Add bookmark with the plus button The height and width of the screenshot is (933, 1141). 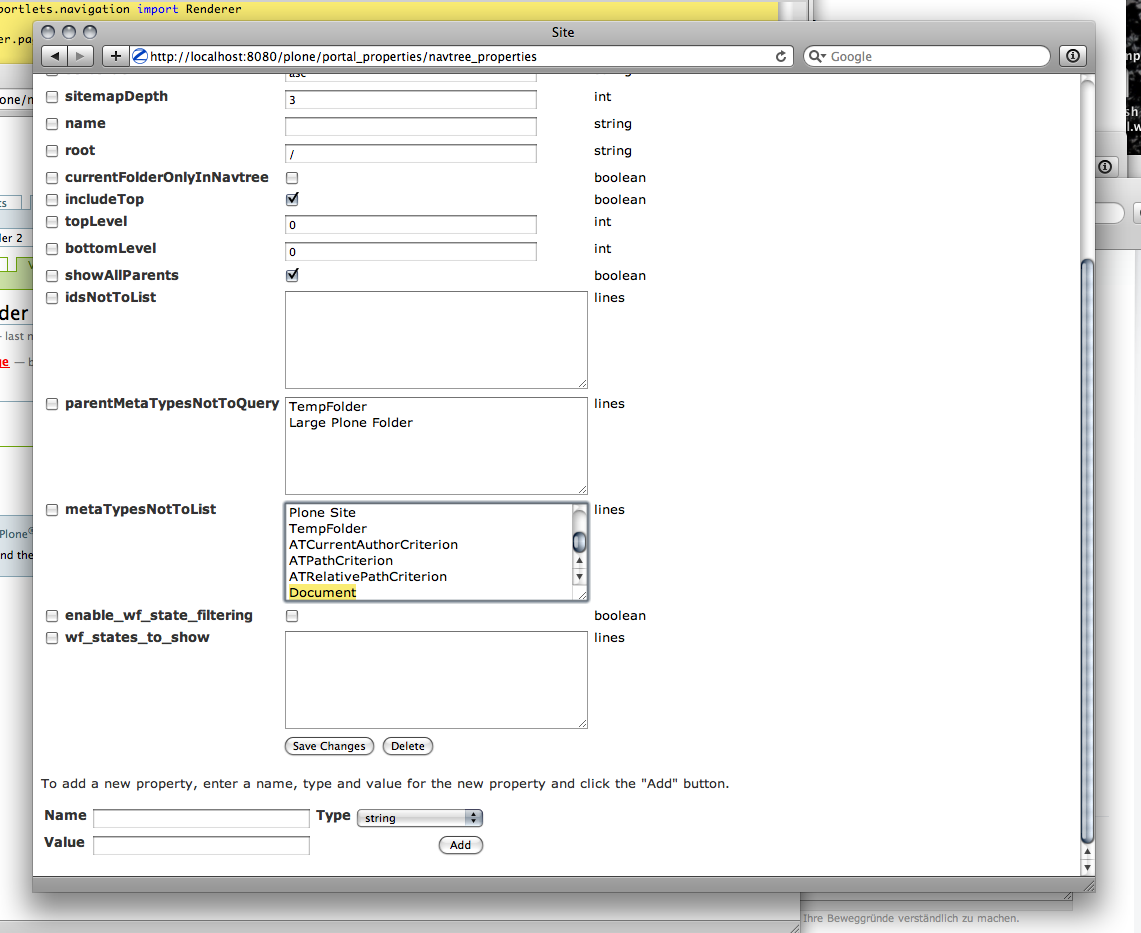116,56
